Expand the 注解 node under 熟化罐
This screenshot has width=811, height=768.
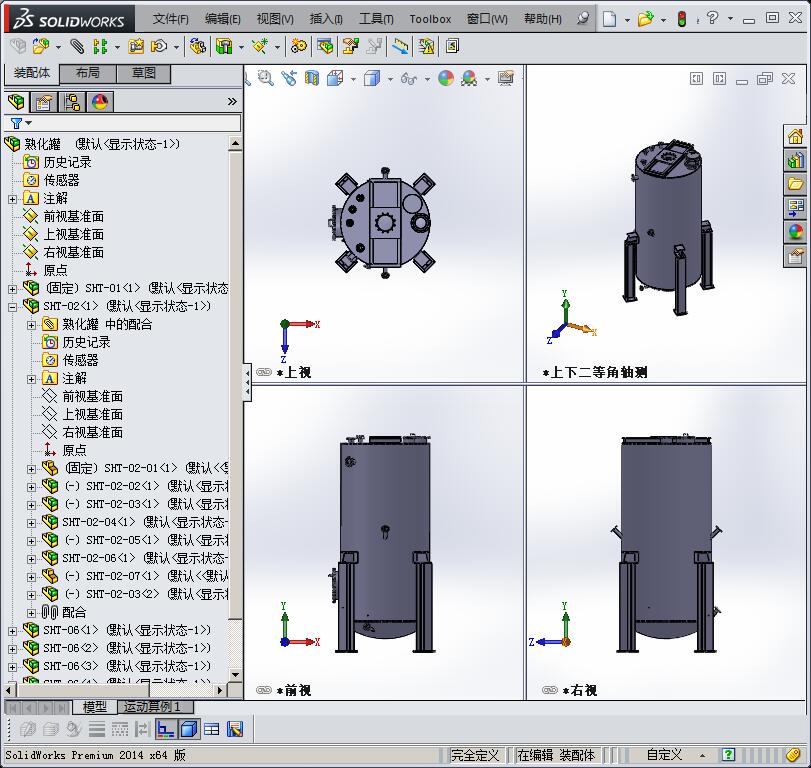[x=12, y=199]
